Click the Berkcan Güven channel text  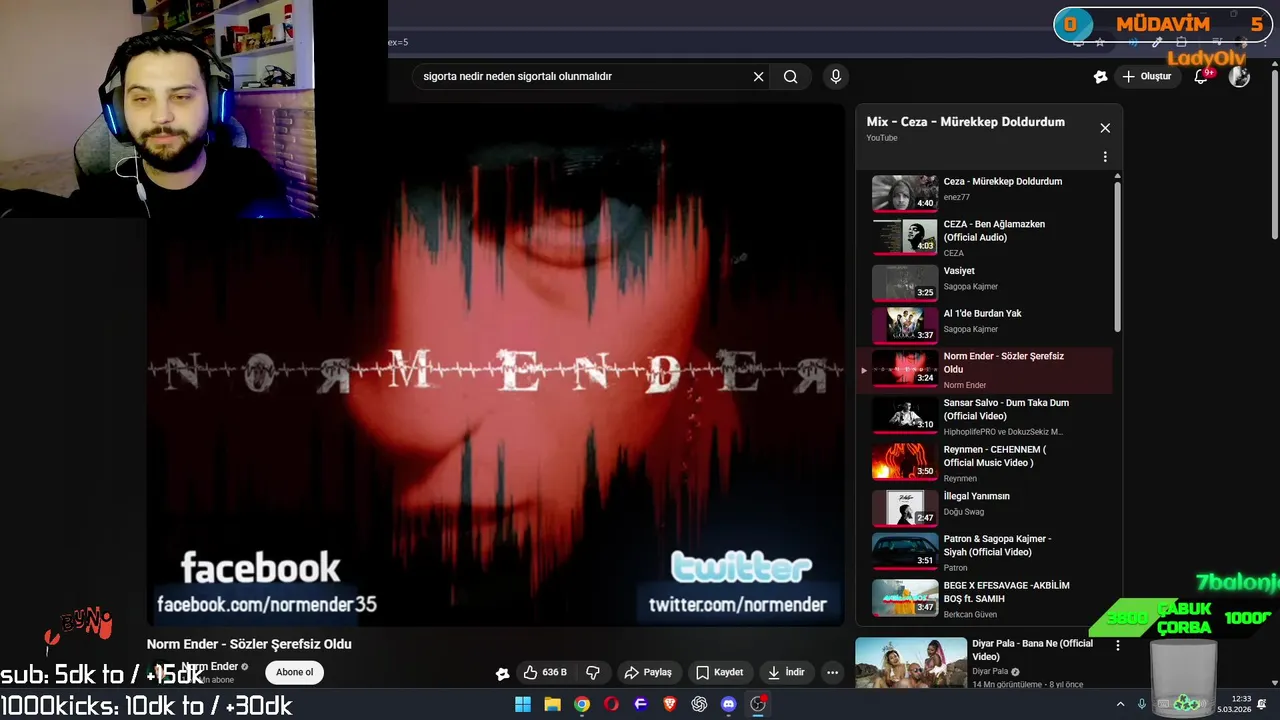pyautogui.click(x=970, y=614)
